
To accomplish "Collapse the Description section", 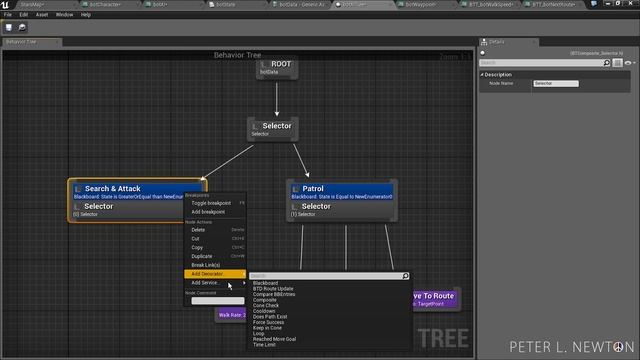I will coord(482,75).
